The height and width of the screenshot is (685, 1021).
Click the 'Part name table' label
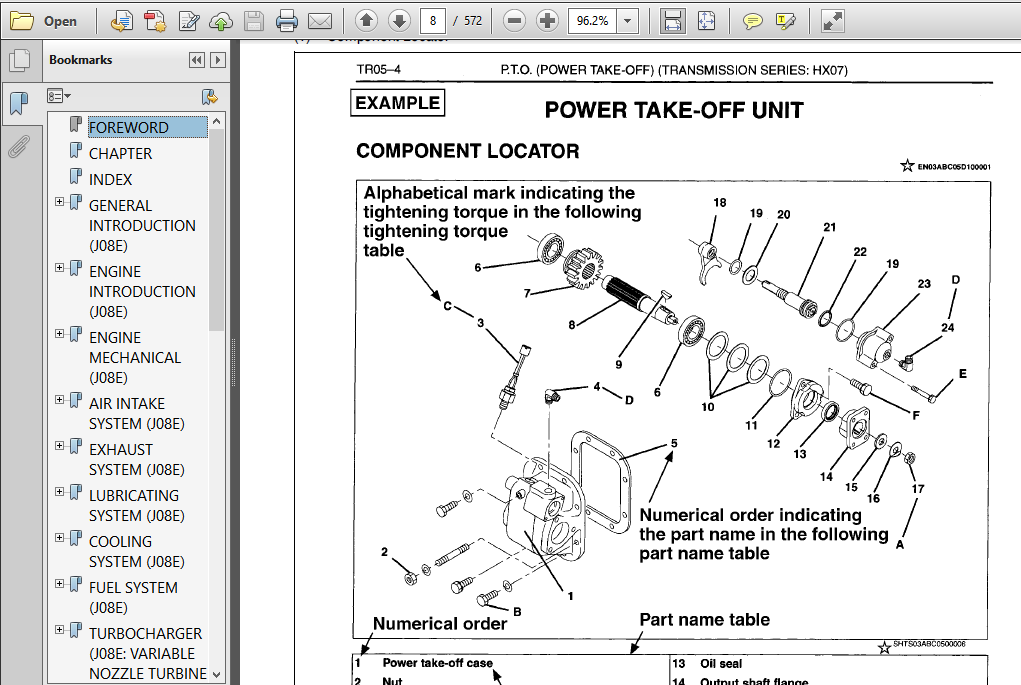point(705,619)
